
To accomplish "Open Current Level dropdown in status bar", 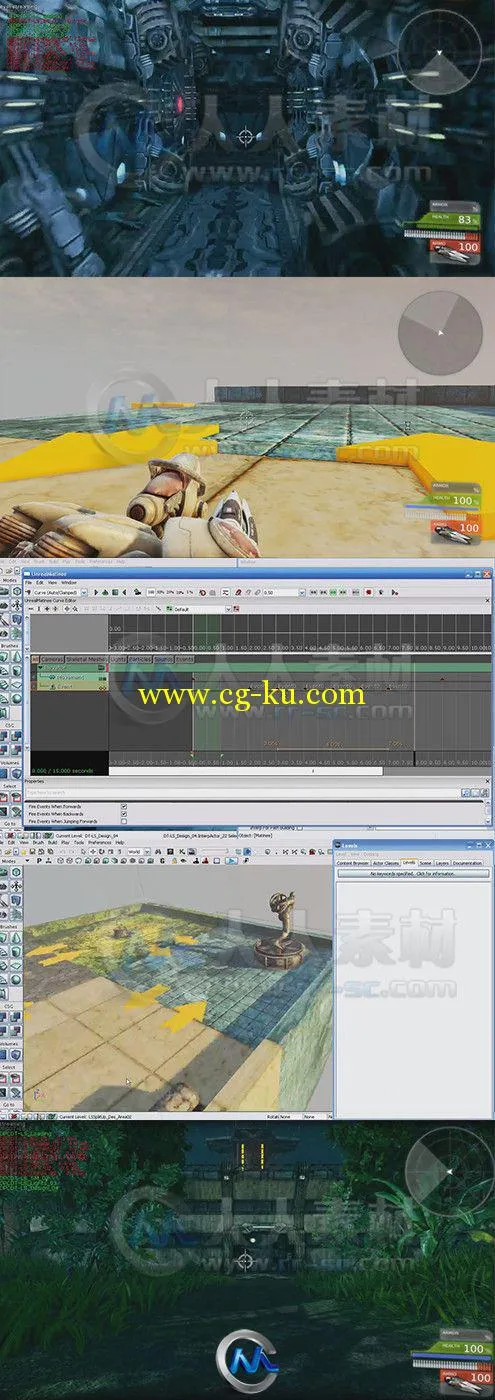I will tap(95, 1114).
